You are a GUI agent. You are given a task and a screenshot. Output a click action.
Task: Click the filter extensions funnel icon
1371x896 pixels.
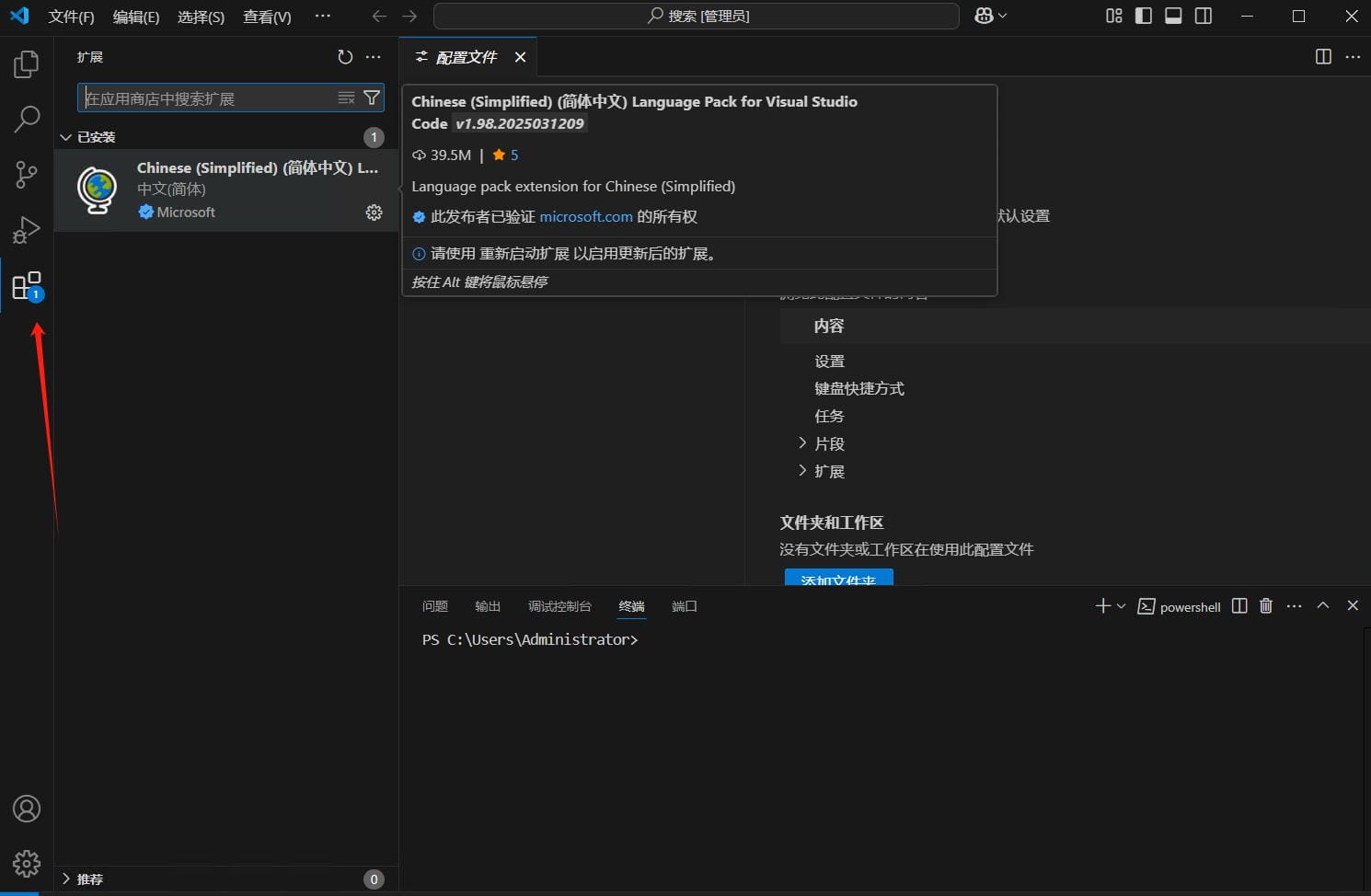click(x=372, y=98)
